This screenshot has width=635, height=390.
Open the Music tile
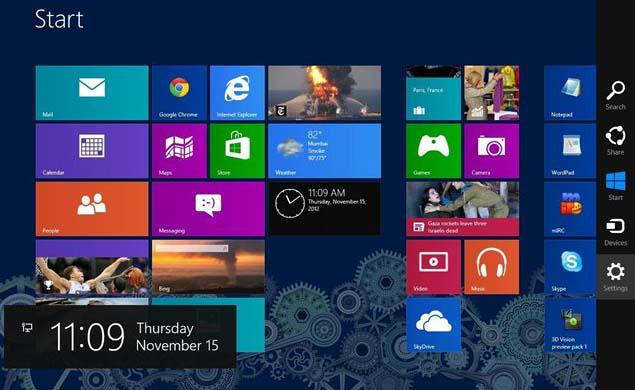point(492,266)
